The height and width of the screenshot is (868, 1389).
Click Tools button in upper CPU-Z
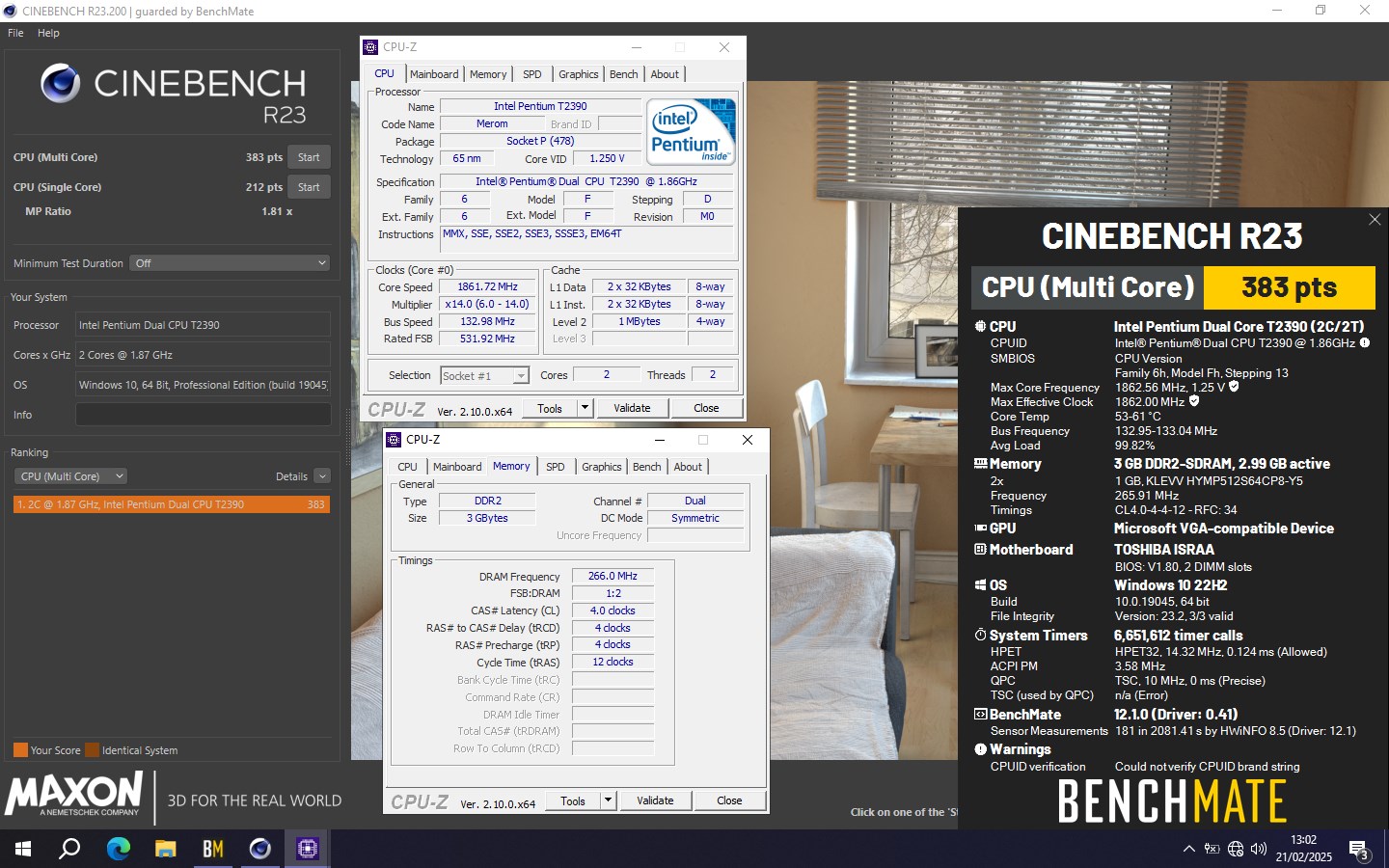click(550, 408)
